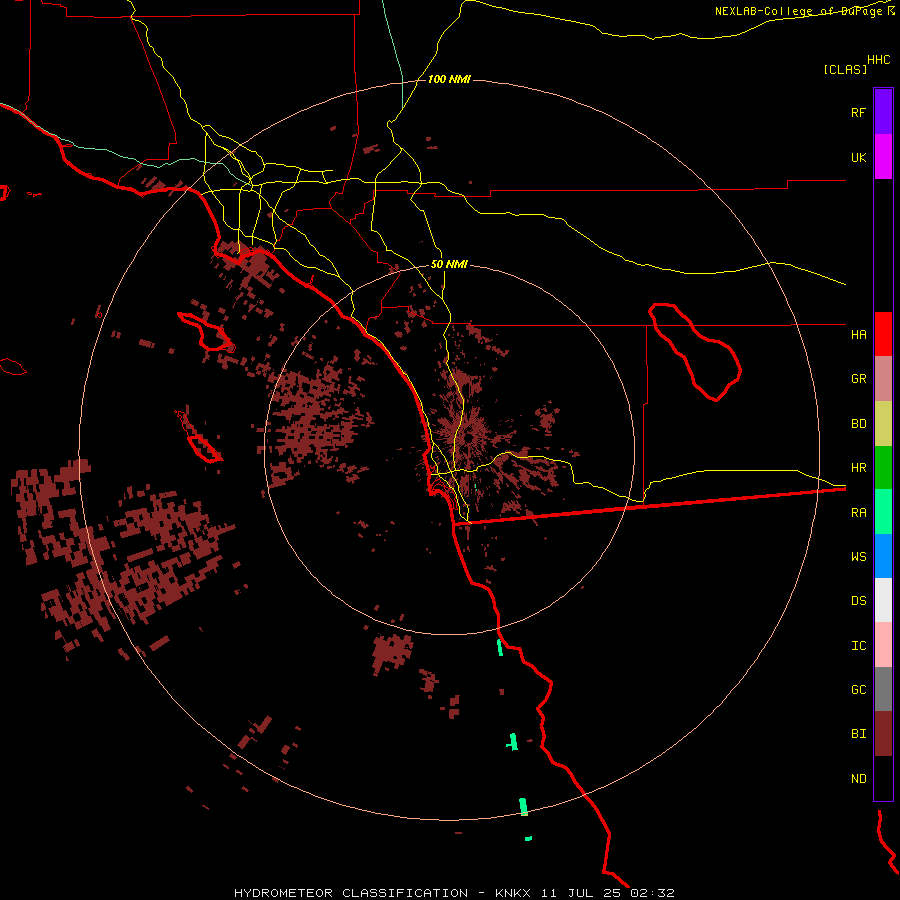Click the 02:32 timestamp
900x900 pixels.
652,893
